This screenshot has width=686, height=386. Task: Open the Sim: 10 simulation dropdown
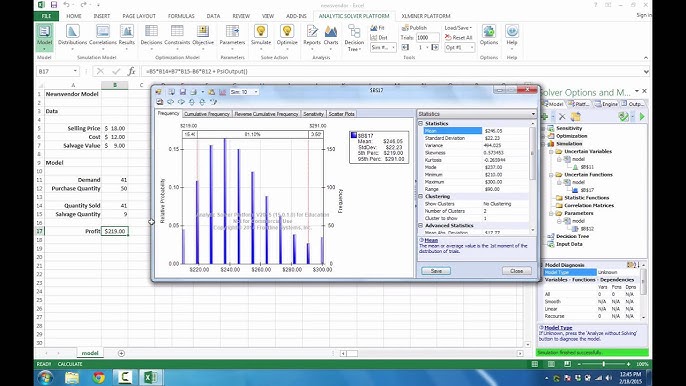244,92
